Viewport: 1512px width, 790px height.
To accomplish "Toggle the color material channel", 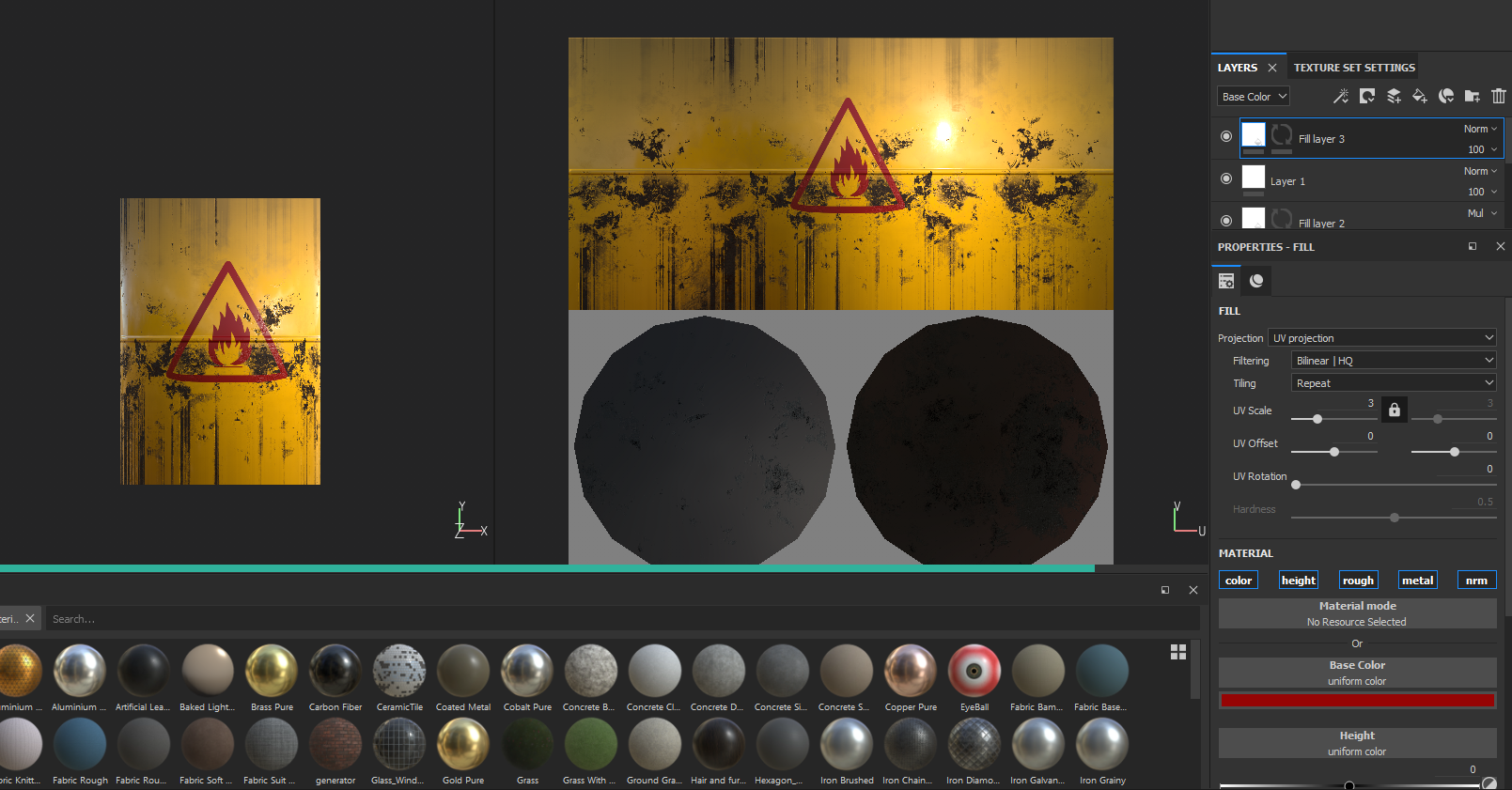I will (x=1239, y=581).
